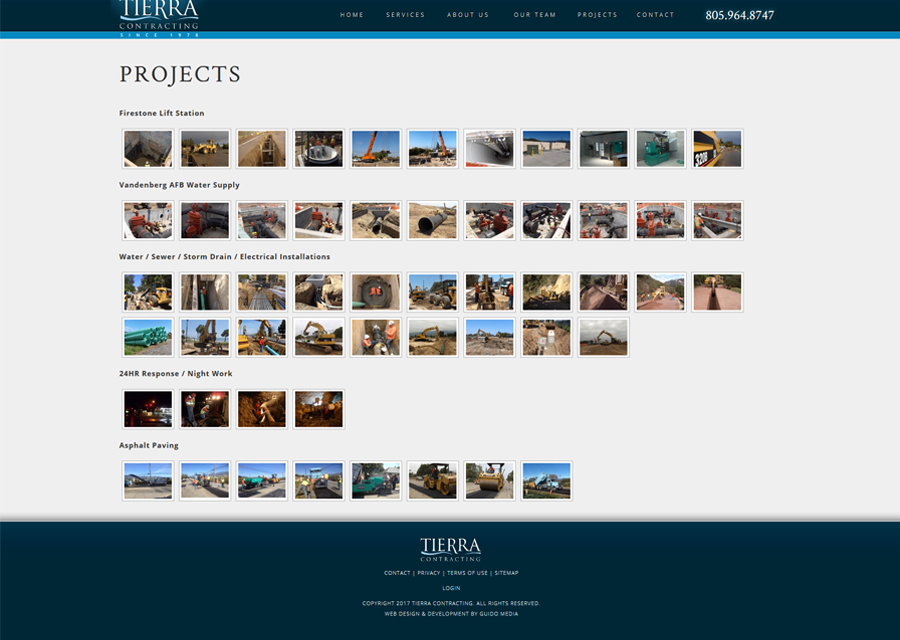Click the Tierra Contracting footer logo
The width and height of the screenshot is (900, 640).
tap(450, 548)
